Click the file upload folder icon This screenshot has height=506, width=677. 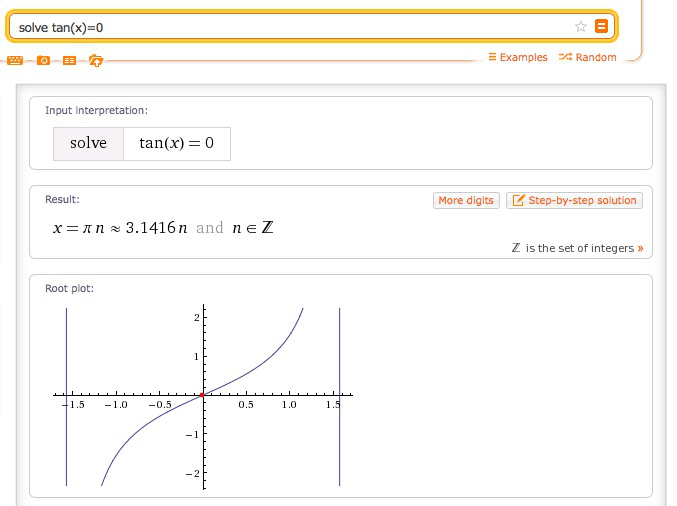[96, 61]
